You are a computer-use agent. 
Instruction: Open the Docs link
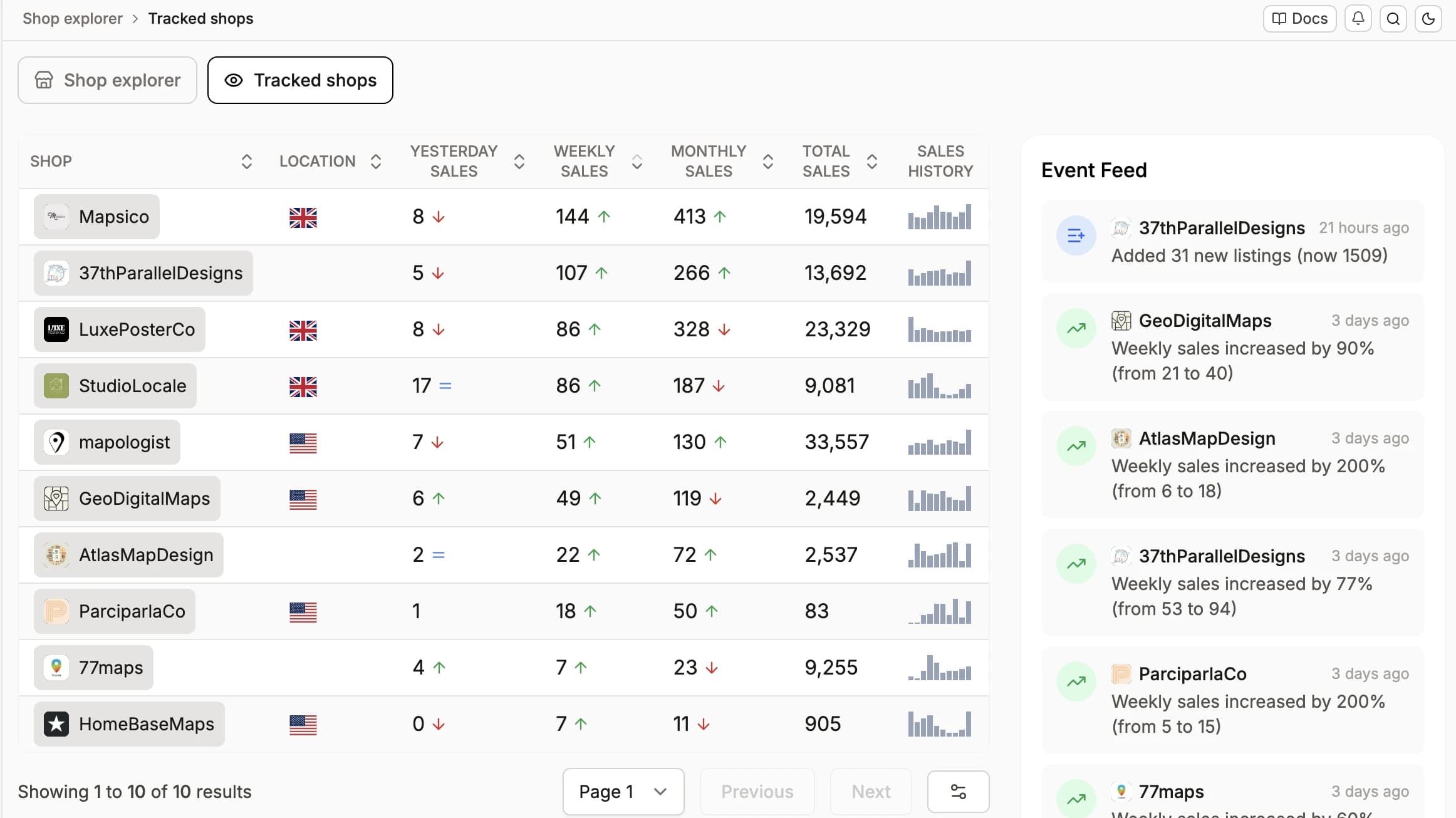(1299, 19)
